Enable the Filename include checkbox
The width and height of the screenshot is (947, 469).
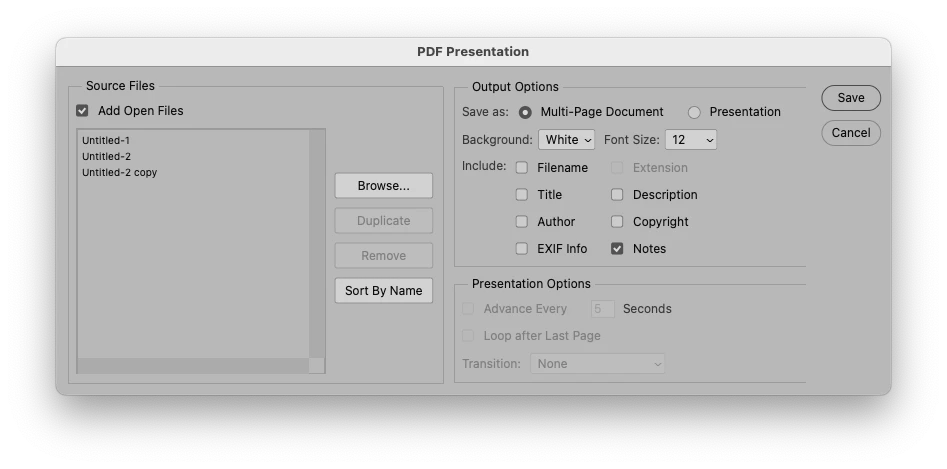[x=522, y=168]
